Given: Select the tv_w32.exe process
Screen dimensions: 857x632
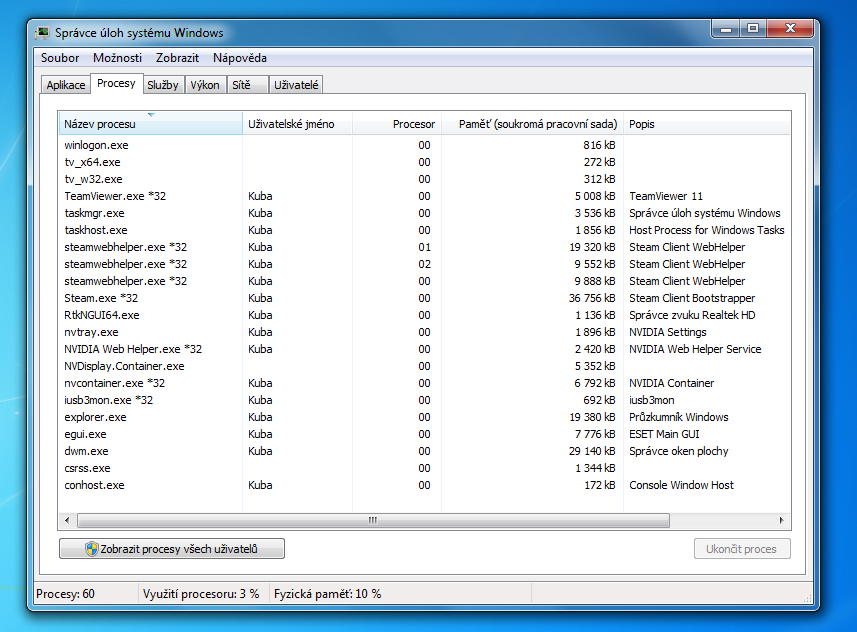Looking at the screenshot, I should coord(424,179).
